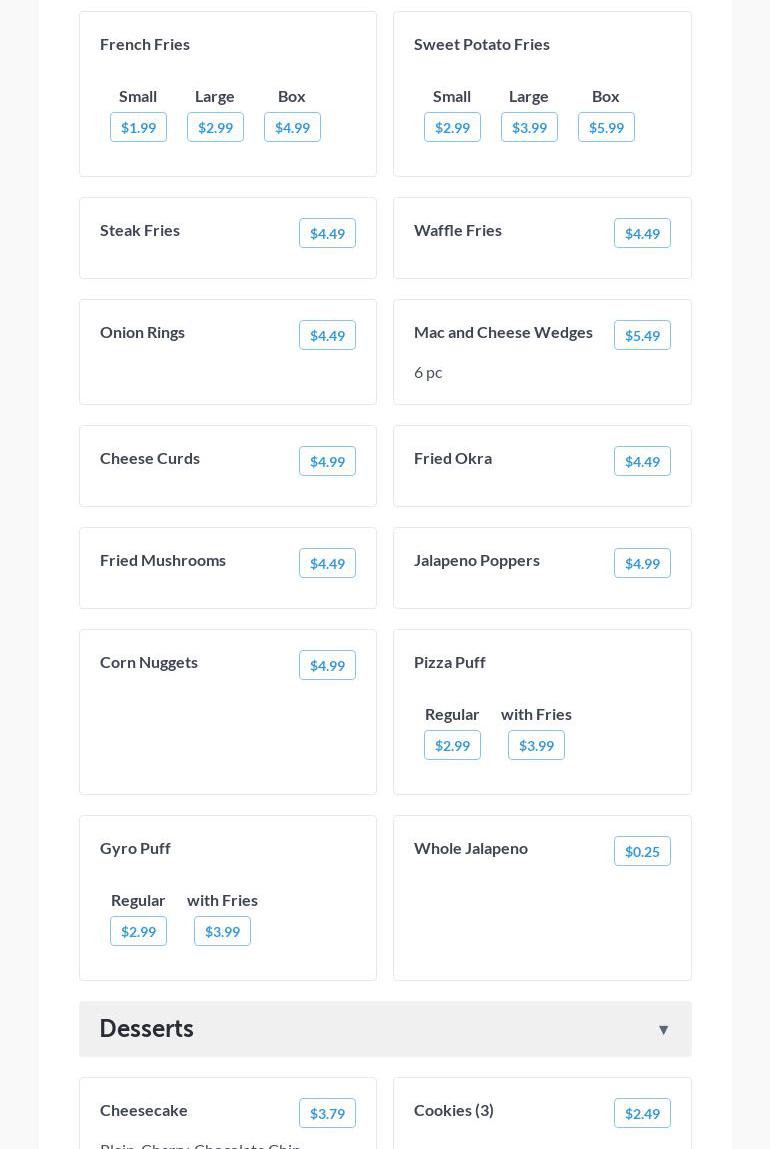Collapse the Desserts section arrow
The image size is (770, 1149).
click(x=663, y=1030)
